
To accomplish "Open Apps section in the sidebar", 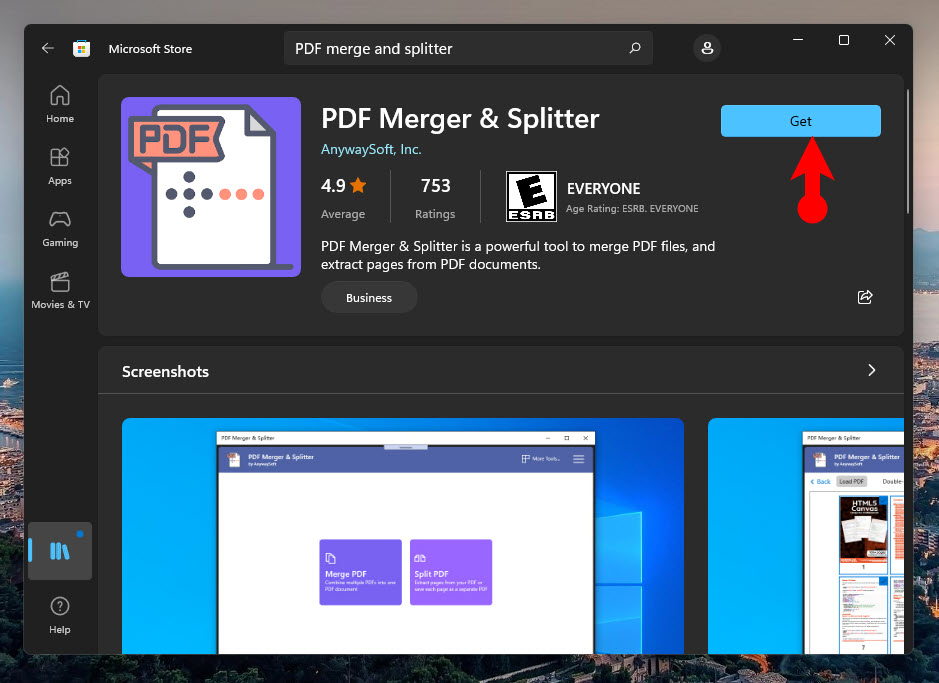I will tap(60, 166).
